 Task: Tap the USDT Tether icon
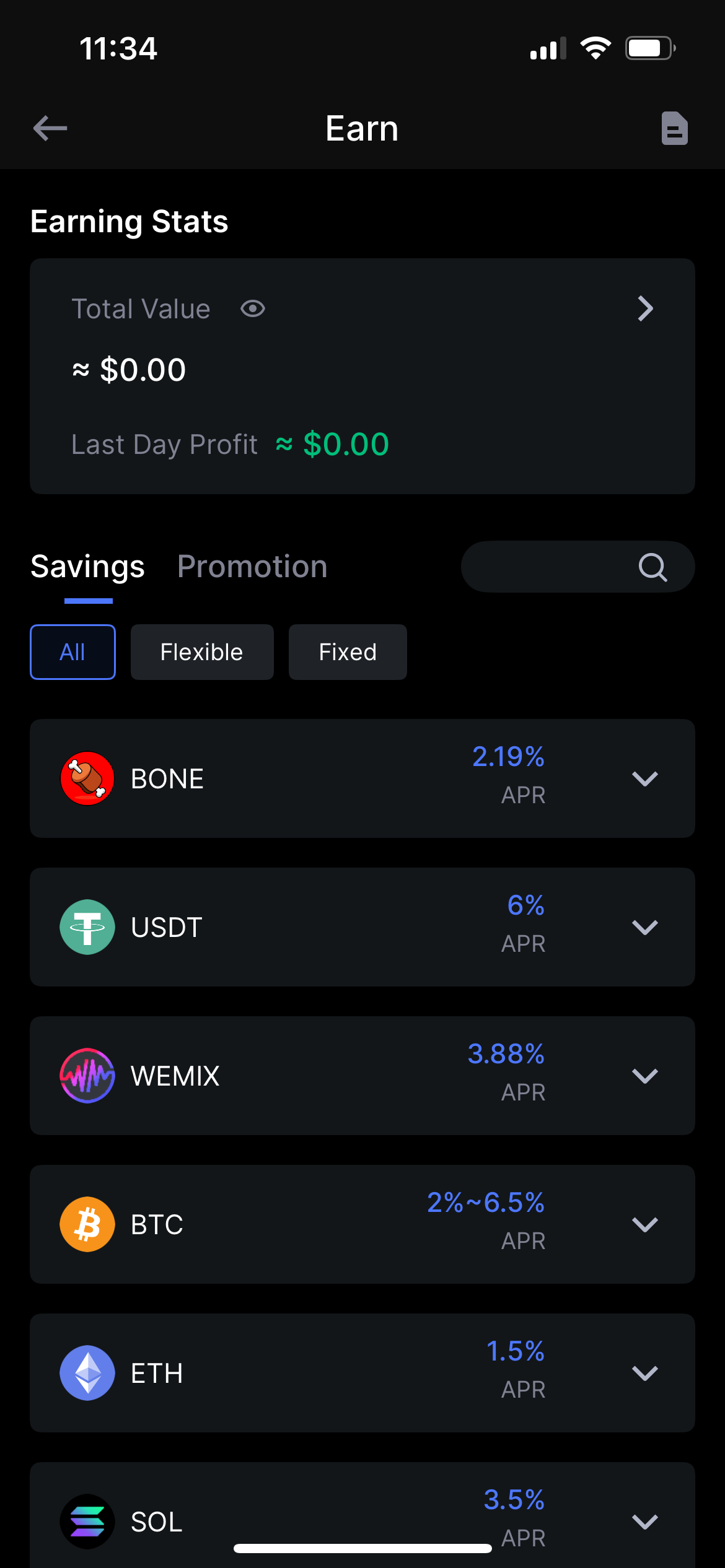pyautogui.click(x=87, y=927)
